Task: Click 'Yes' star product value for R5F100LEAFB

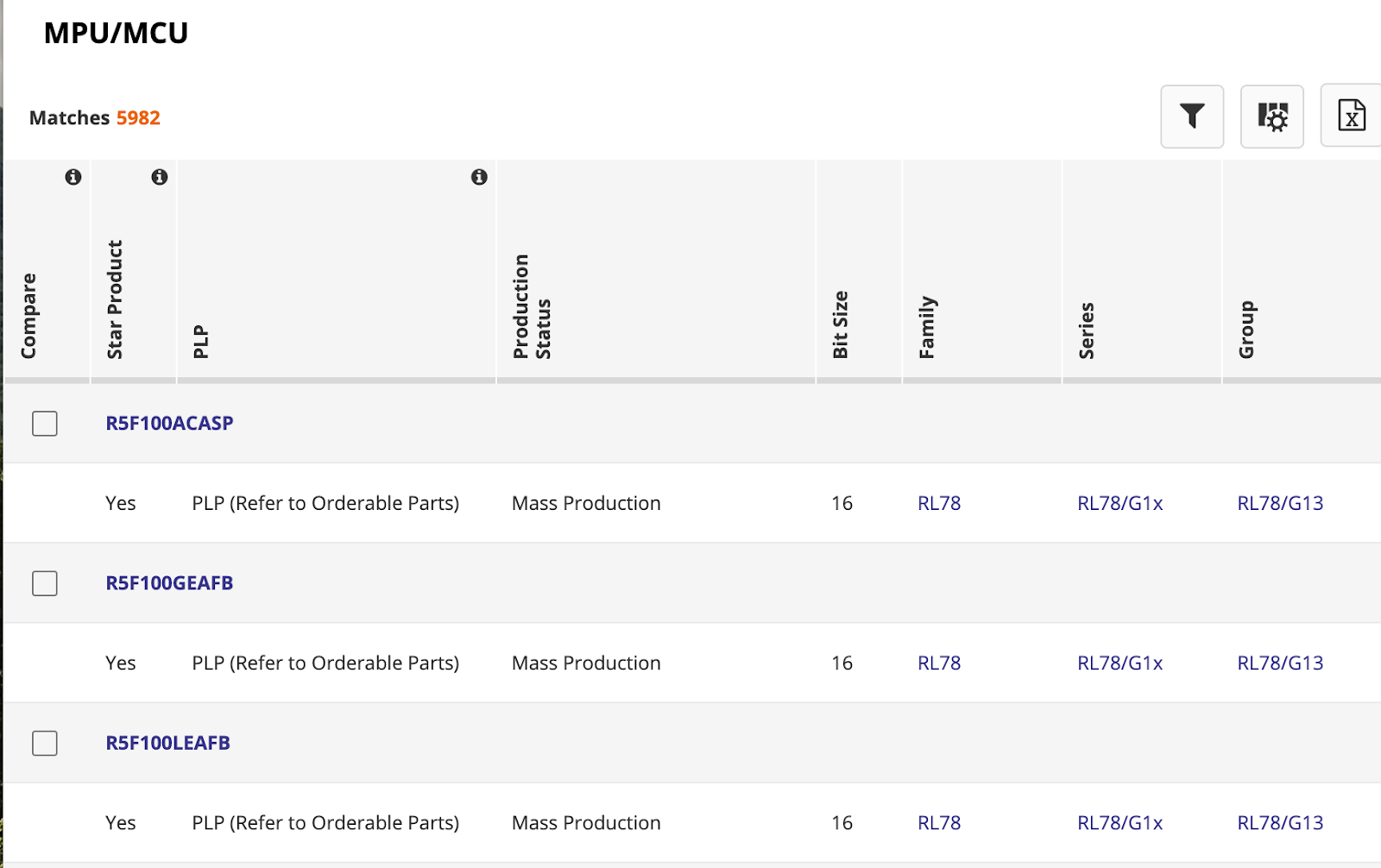Action: click(121, 823)
